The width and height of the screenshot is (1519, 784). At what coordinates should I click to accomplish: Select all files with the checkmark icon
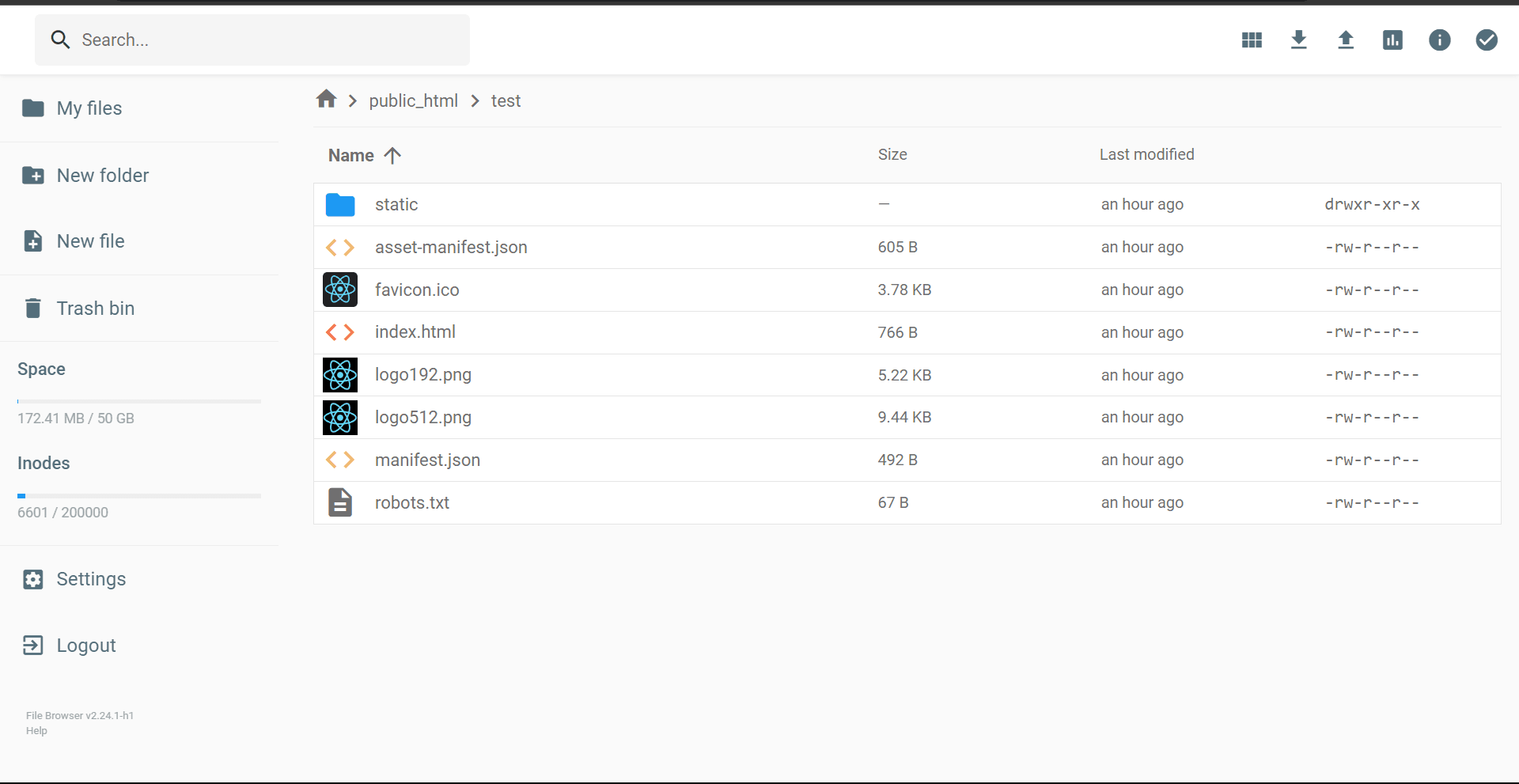[1487, 40]
